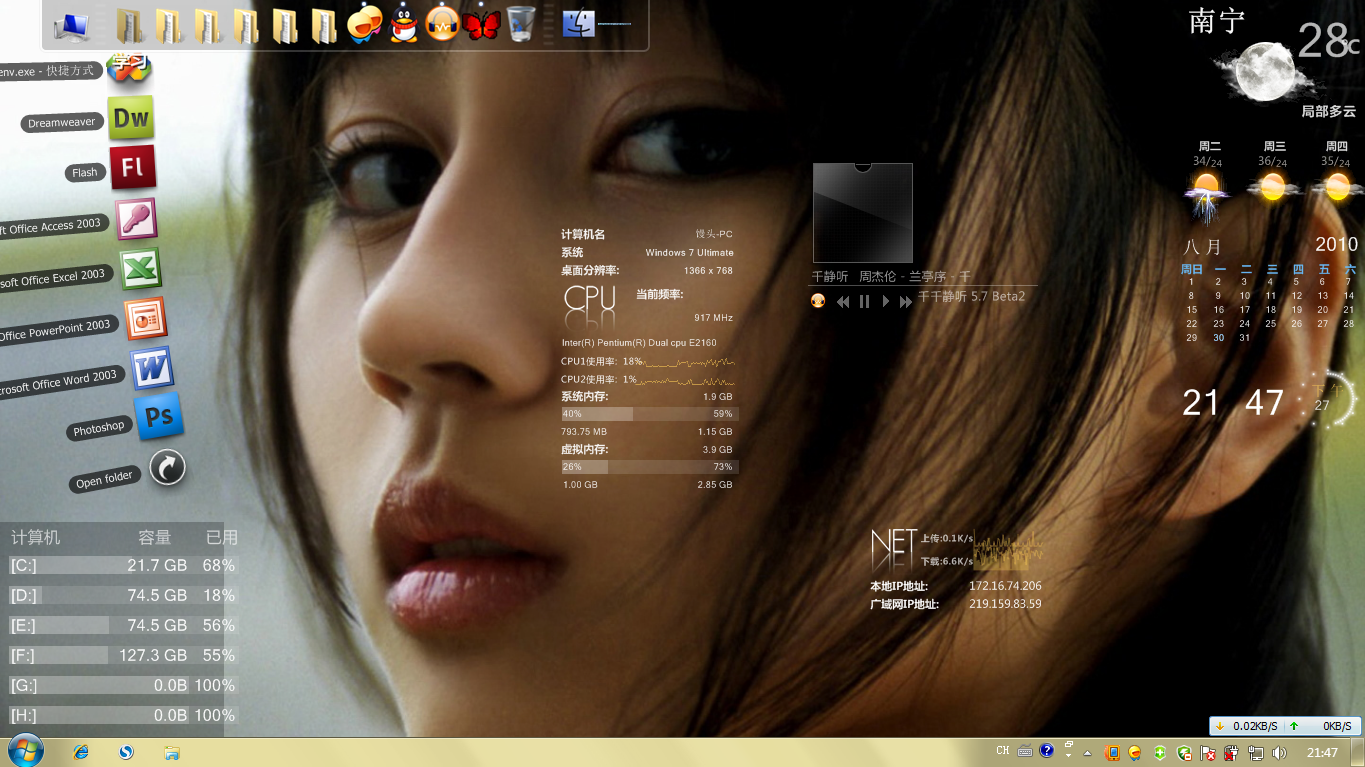Open the language bar options small arrow
Screen dimensions: 1365x767
[1069, 756]
